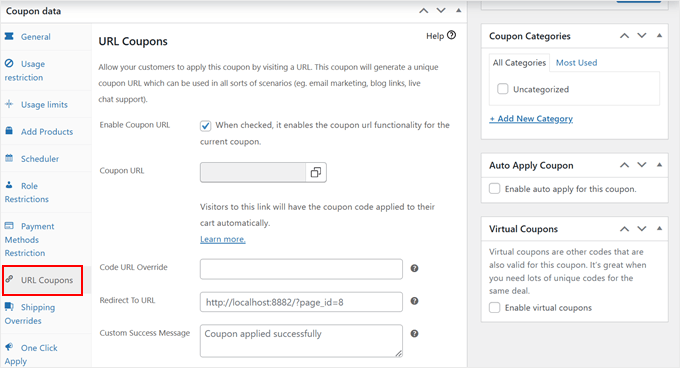The image size is (680, 368).
Task: Move Coupon Categories panel down
Action: pos(642,36)
